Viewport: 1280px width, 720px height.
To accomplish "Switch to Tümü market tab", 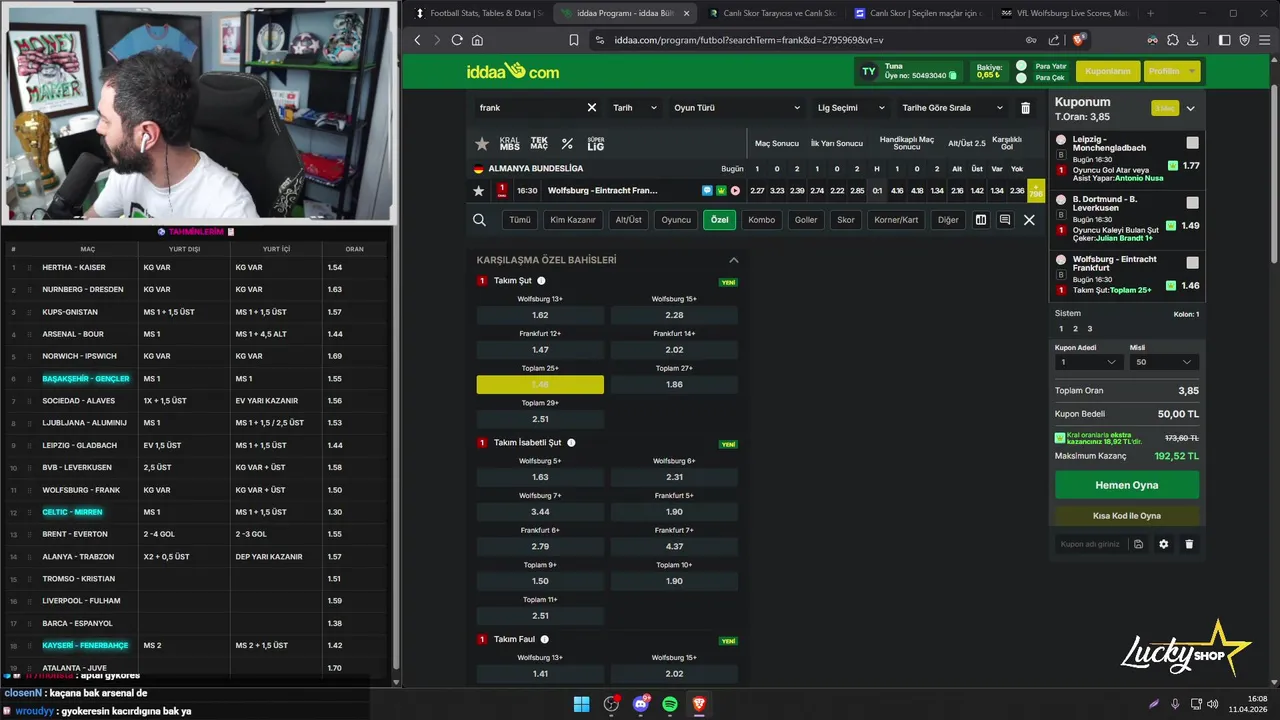I will (520, 220).
